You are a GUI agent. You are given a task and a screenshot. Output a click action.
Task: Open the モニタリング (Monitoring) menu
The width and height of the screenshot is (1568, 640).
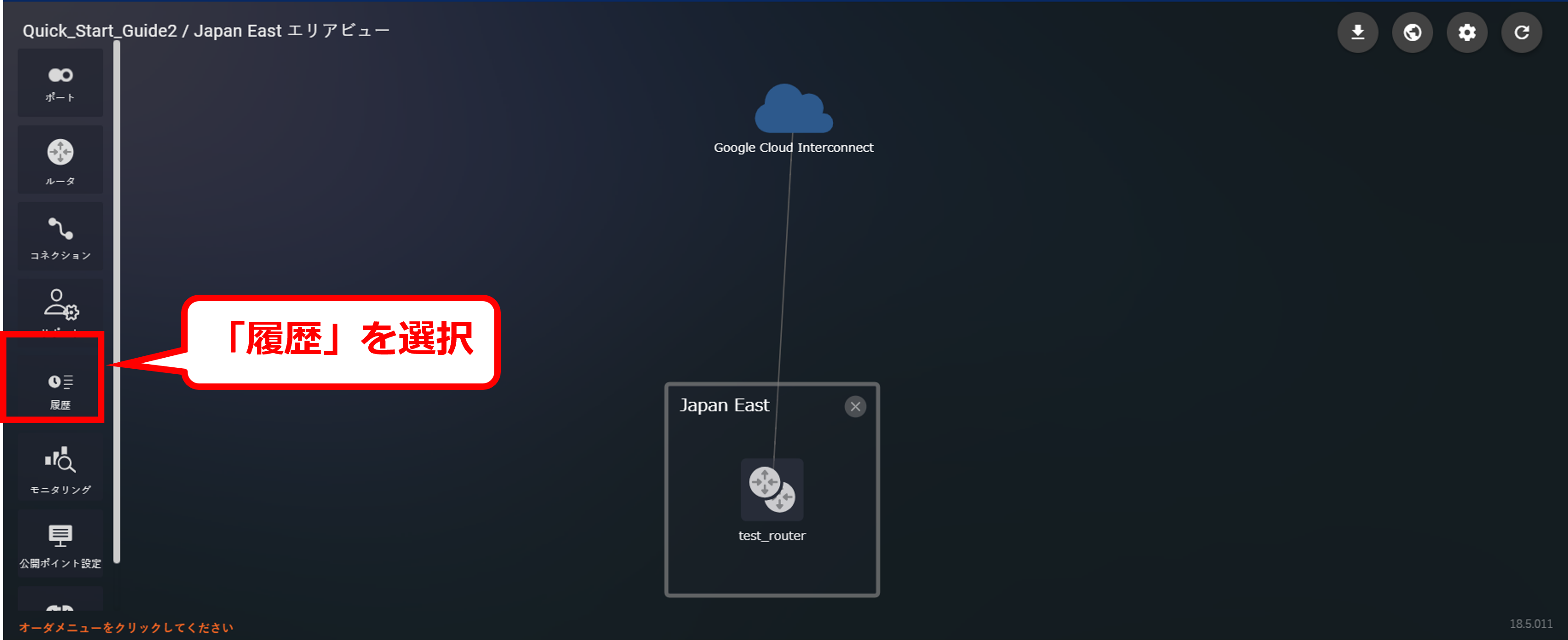(x=60, y=468)
